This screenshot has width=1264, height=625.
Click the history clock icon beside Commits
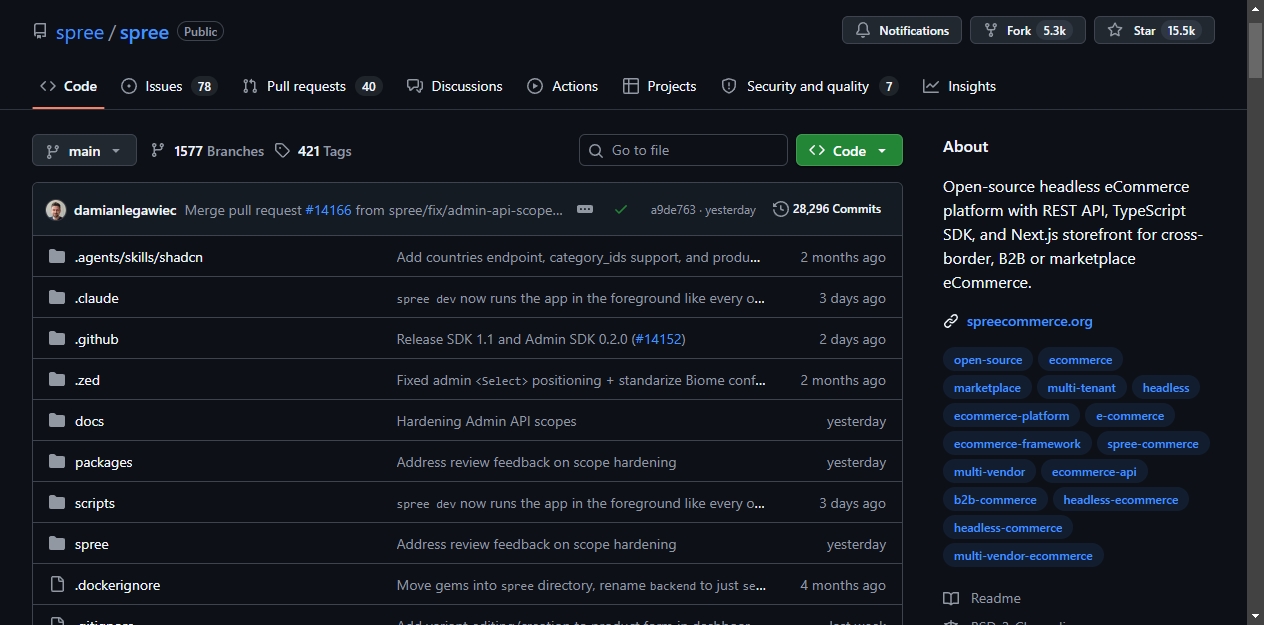pos(780,209)
